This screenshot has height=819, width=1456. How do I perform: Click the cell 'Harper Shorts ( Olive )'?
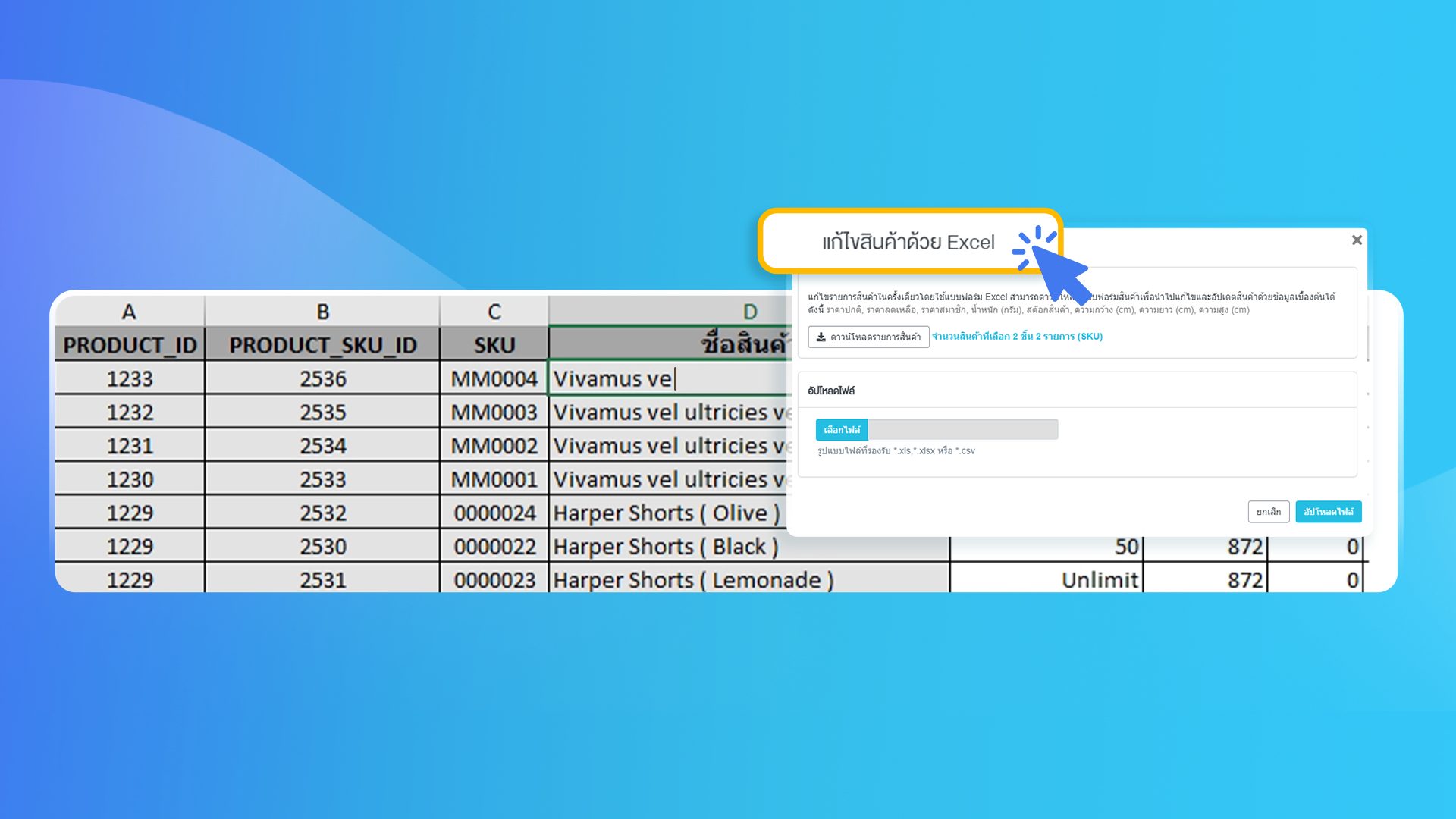[667, 513]
